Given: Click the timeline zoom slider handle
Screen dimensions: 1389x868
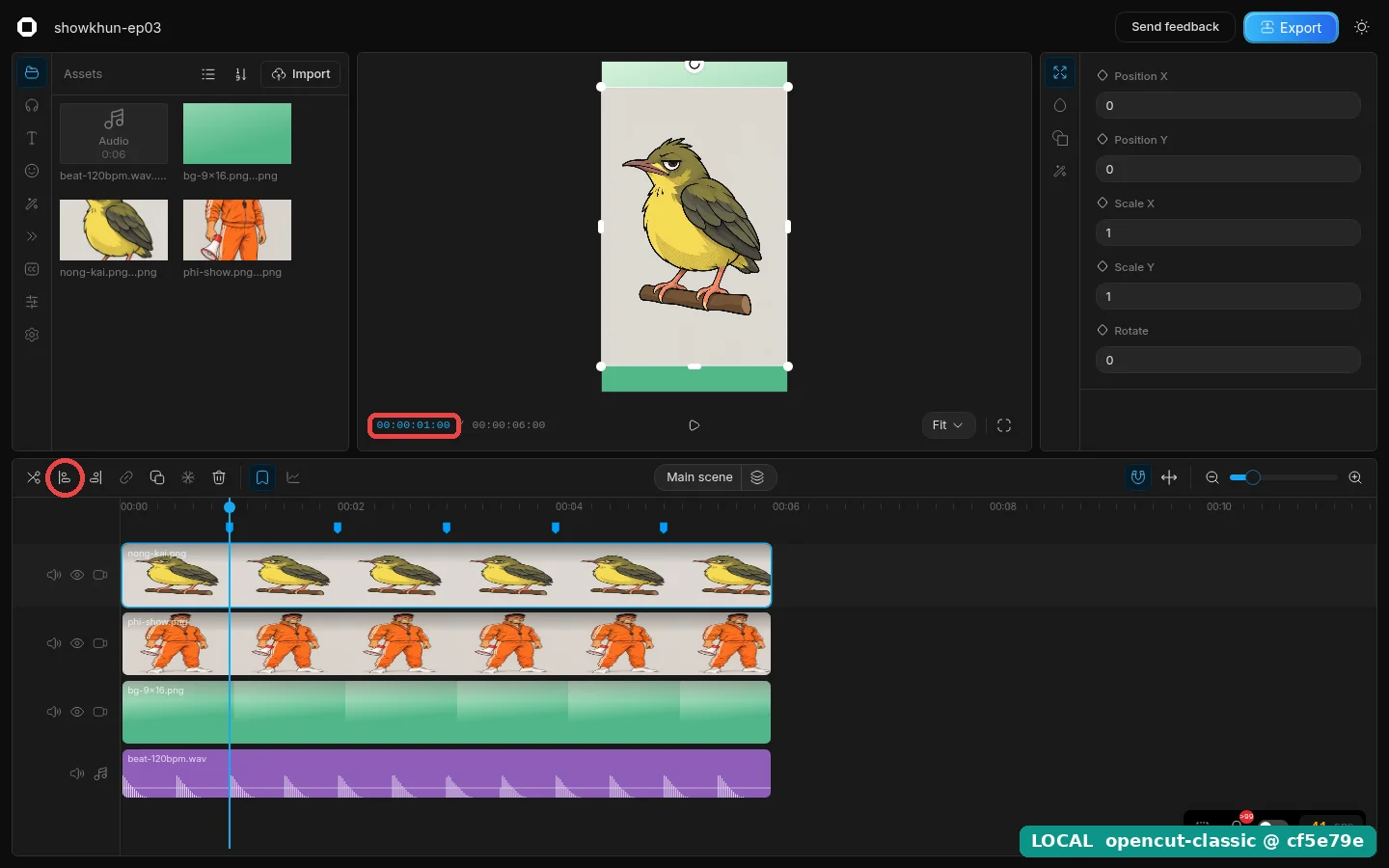Looking at the screenshot, I should (1253, 477).
